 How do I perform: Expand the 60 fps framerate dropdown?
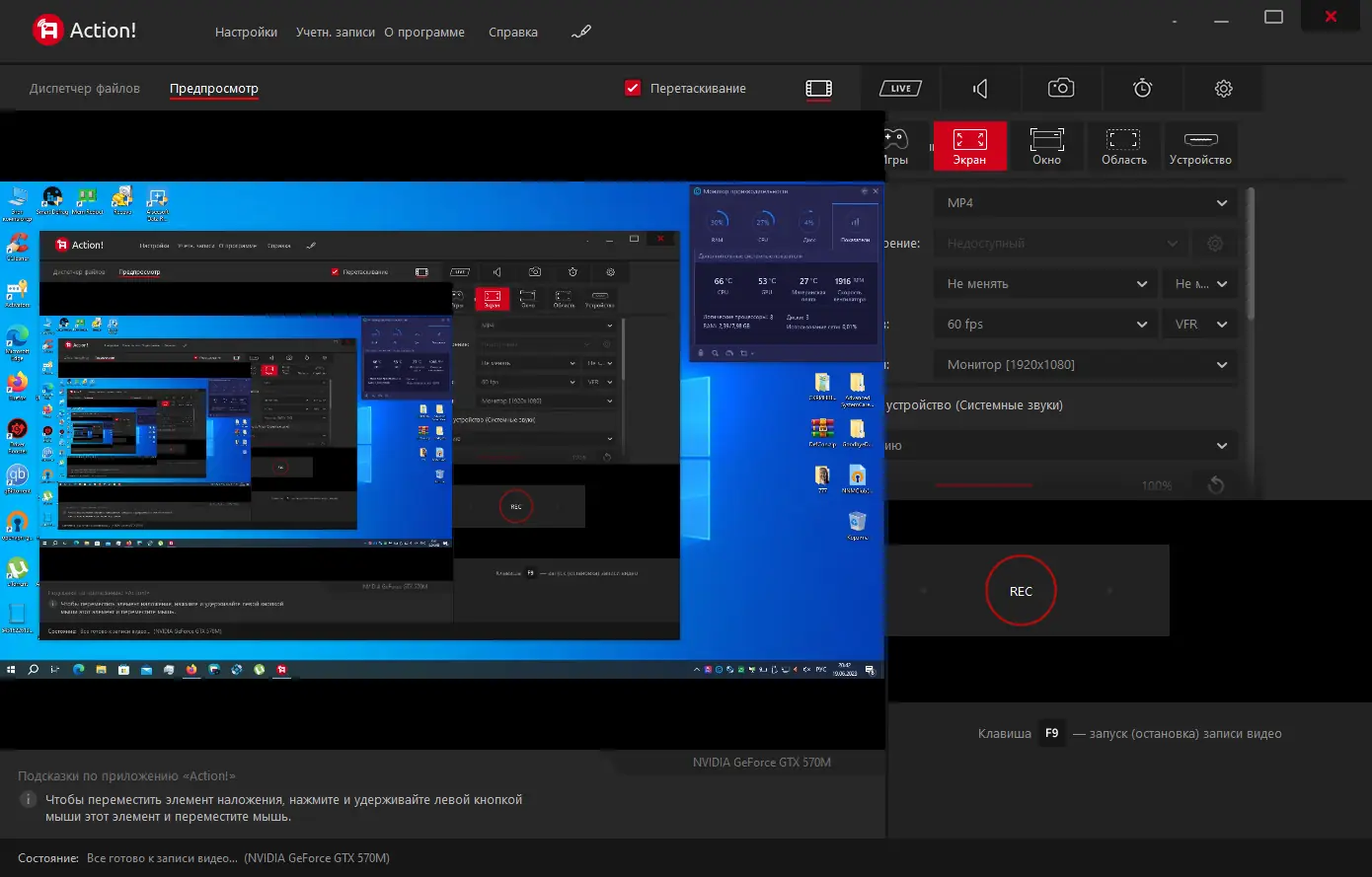pos(1044,325)
